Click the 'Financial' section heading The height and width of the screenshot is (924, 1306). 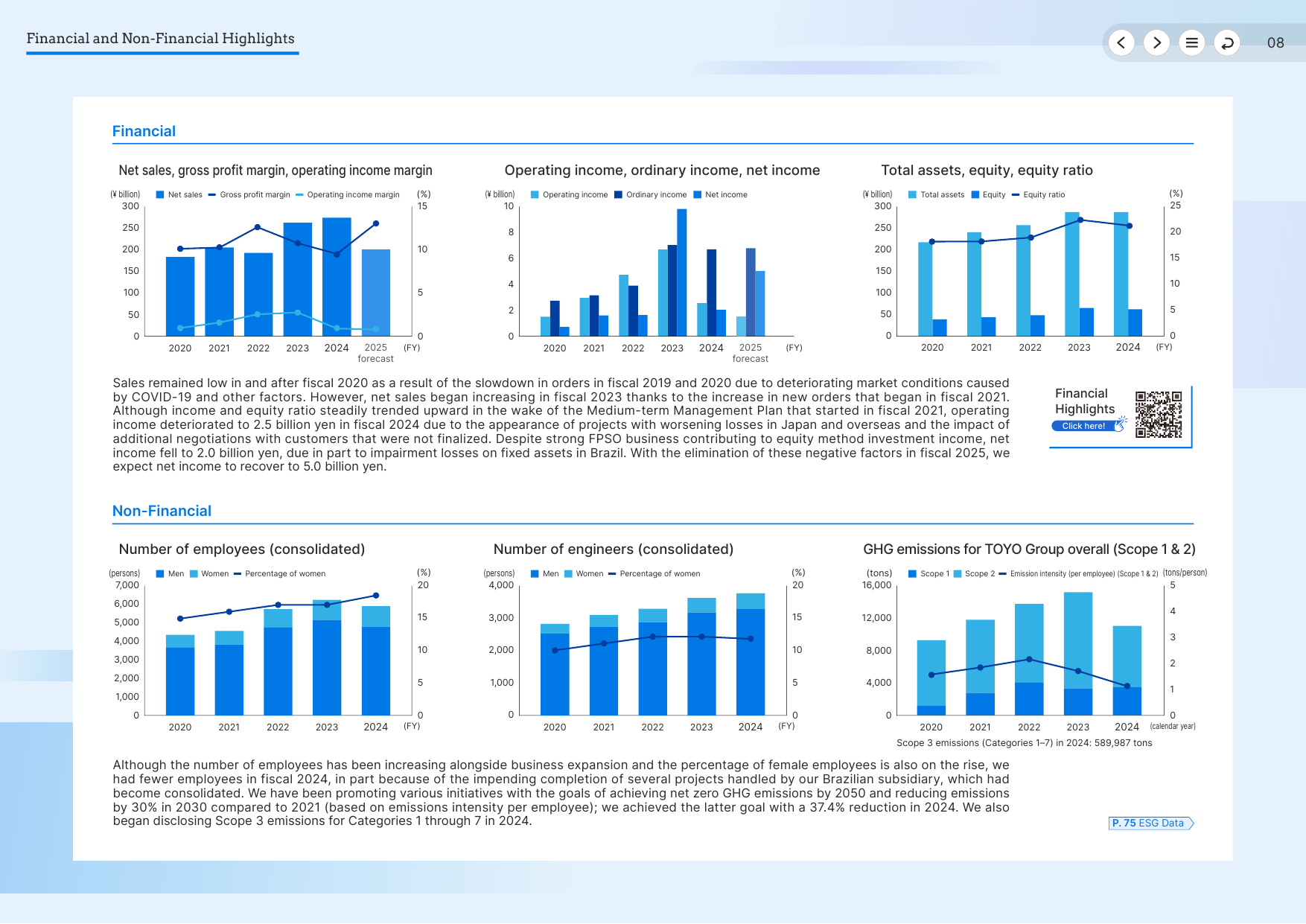pyautogui.click(x=144, y=131)
